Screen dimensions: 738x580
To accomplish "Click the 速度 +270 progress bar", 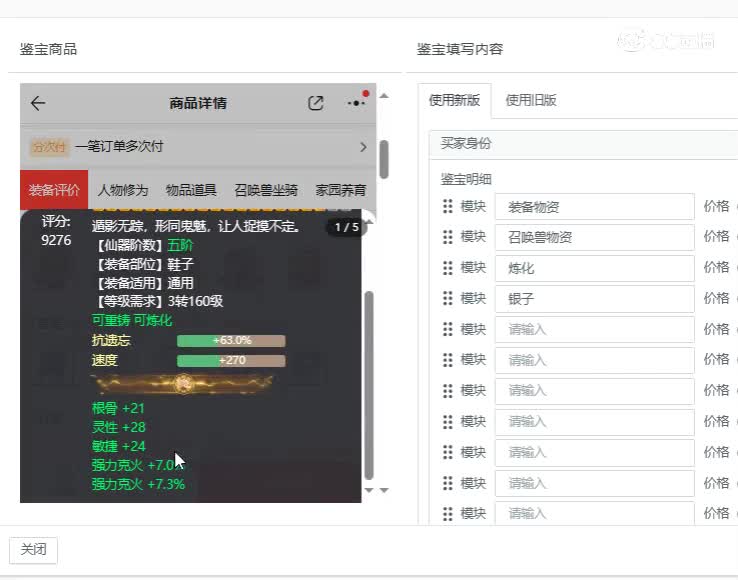I will (x=231, y=361).
